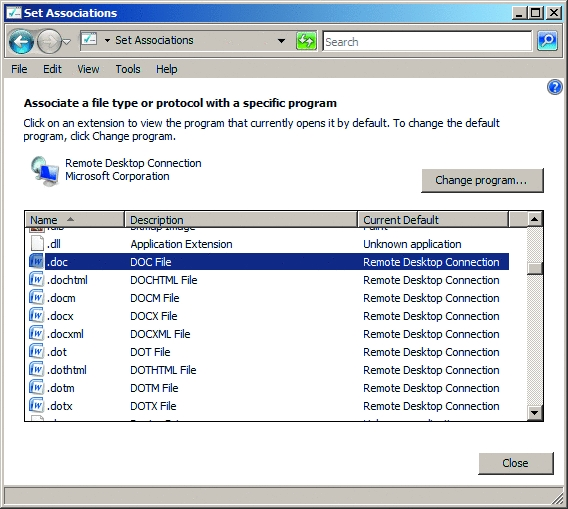Click the DOCM File description
The height and width of the screenshot is (509, 568).
(155, 298)
